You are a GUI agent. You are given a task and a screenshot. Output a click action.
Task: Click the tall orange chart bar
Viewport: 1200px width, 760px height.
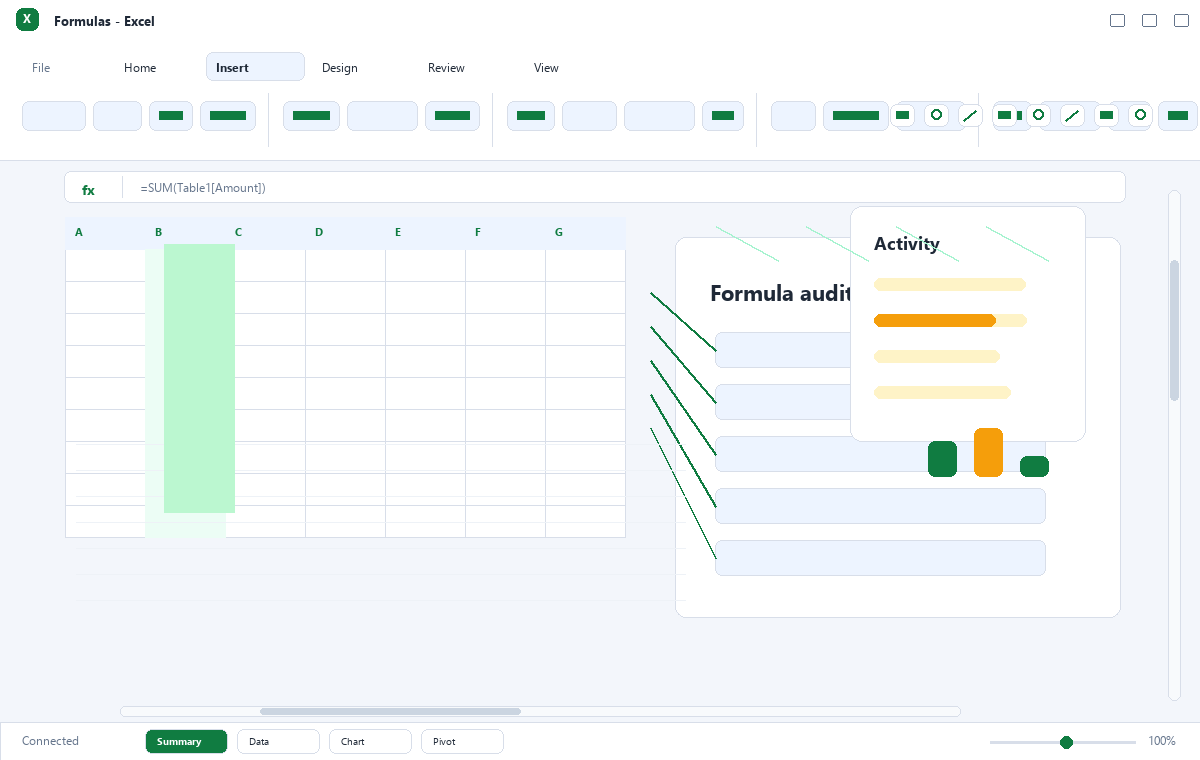click(x=988, y=452)
